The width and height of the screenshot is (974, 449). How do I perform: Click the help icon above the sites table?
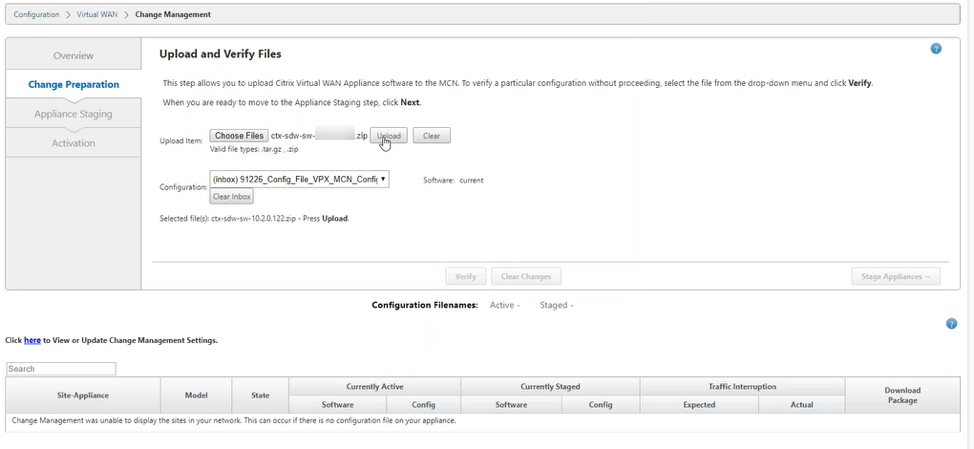[952, 324]
